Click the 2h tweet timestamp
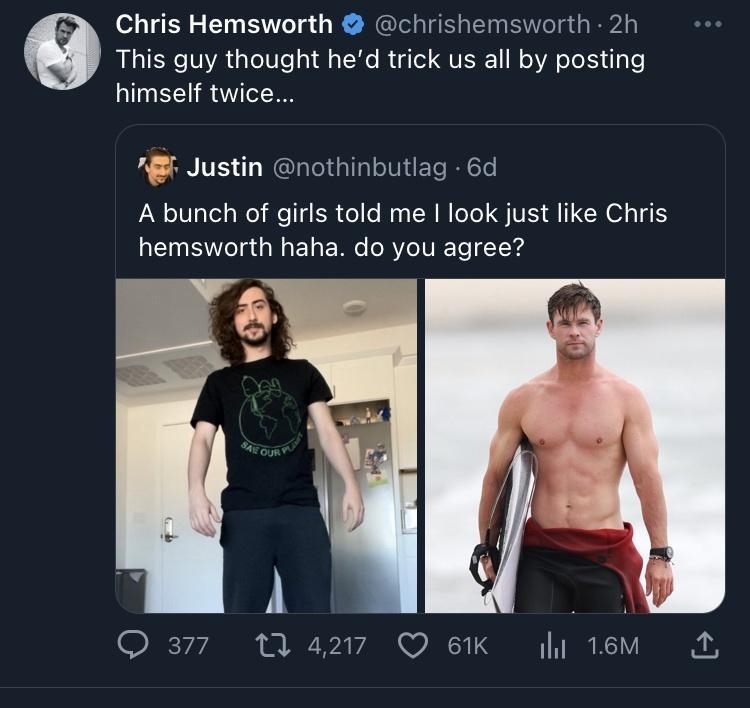 click(624, 24)
